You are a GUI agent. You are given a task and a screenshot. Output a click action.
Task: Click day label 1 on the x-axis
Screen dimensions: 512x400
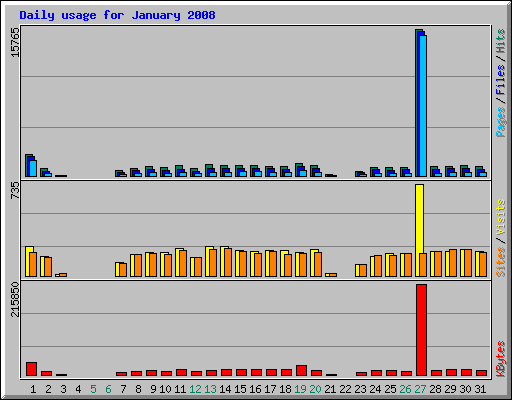pos(33,389)
